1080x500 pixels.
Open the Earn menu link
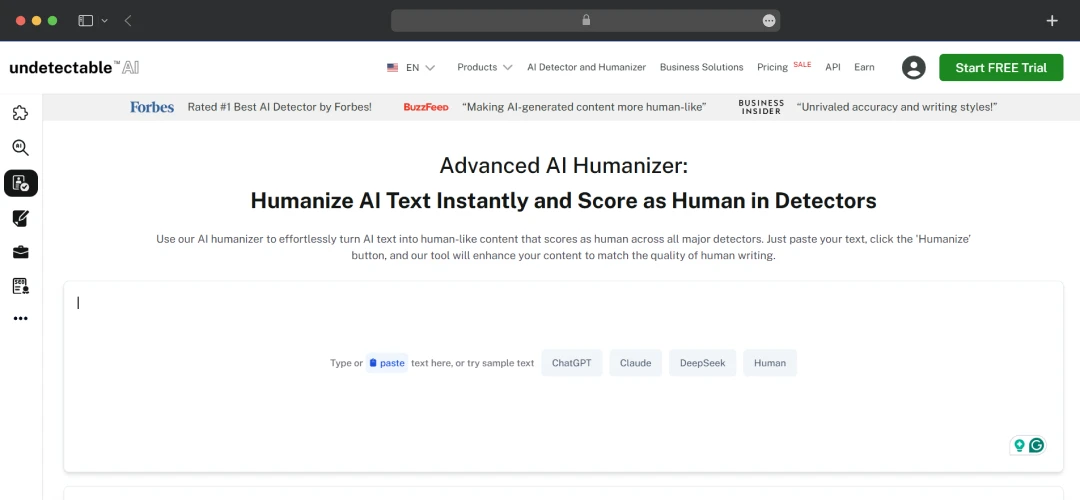pyautogui.click(x=864, y=67)
